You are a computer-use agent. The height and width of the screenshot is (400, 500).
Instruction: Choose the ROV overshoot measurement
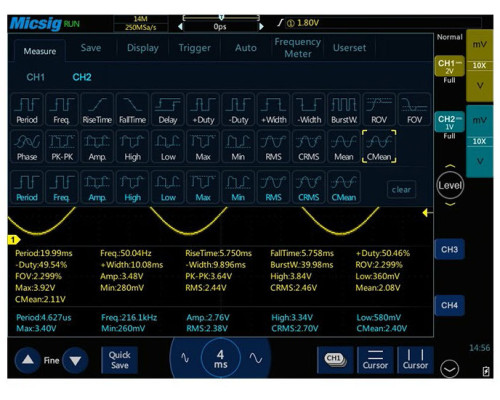click(379, 110)
